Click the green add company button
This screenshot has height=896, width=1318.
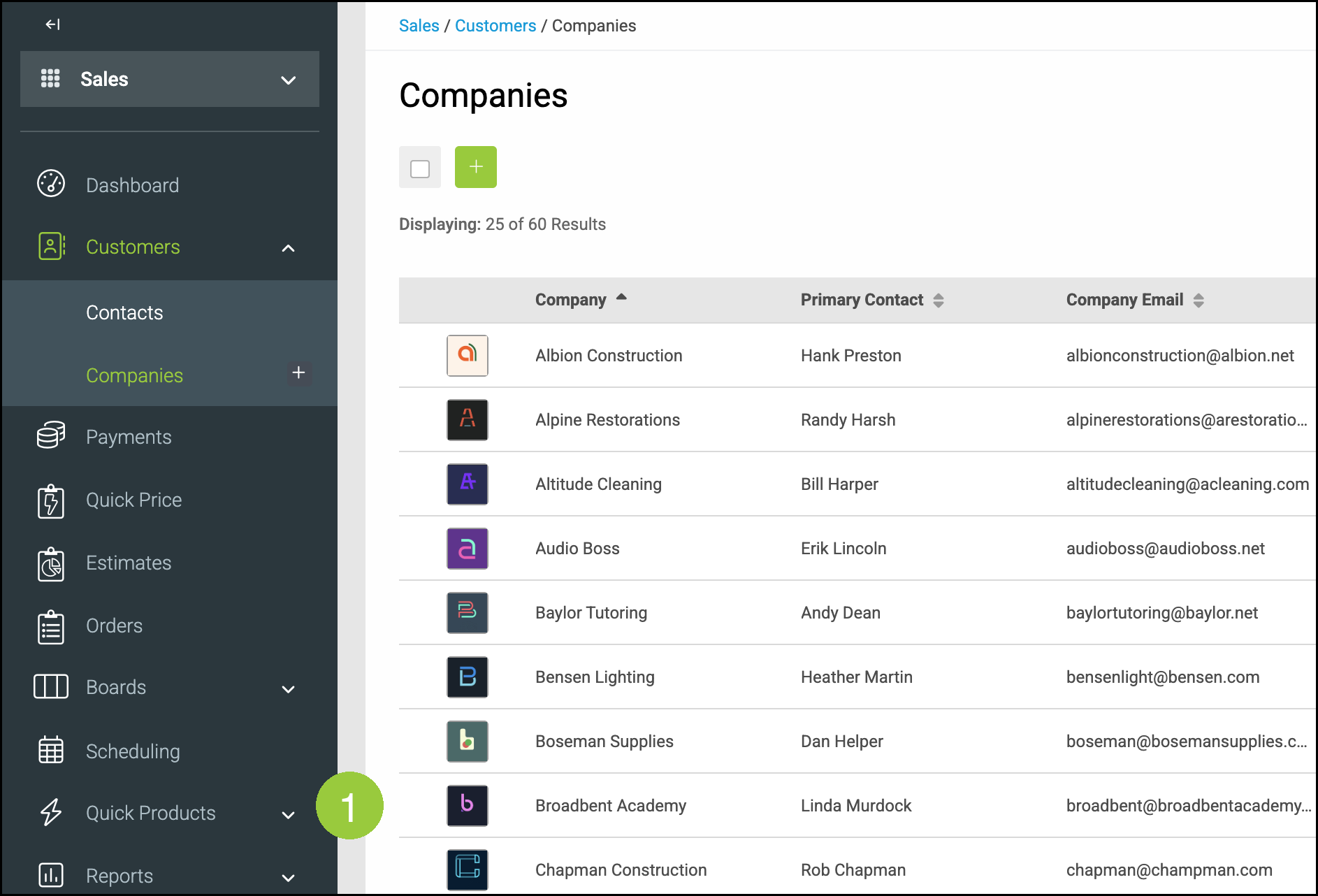pos(476,167)
